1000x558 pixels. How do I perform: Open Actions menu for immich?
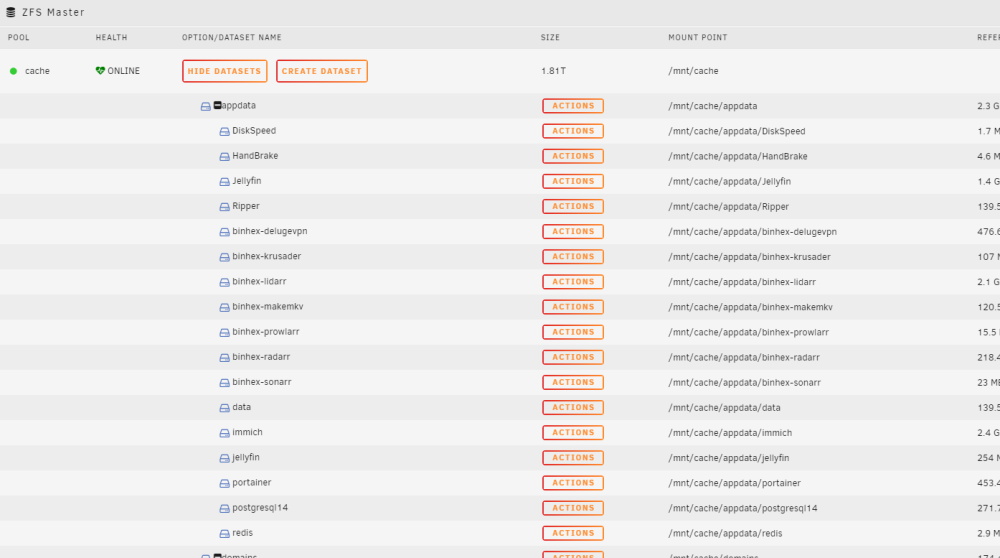point(573,432)
